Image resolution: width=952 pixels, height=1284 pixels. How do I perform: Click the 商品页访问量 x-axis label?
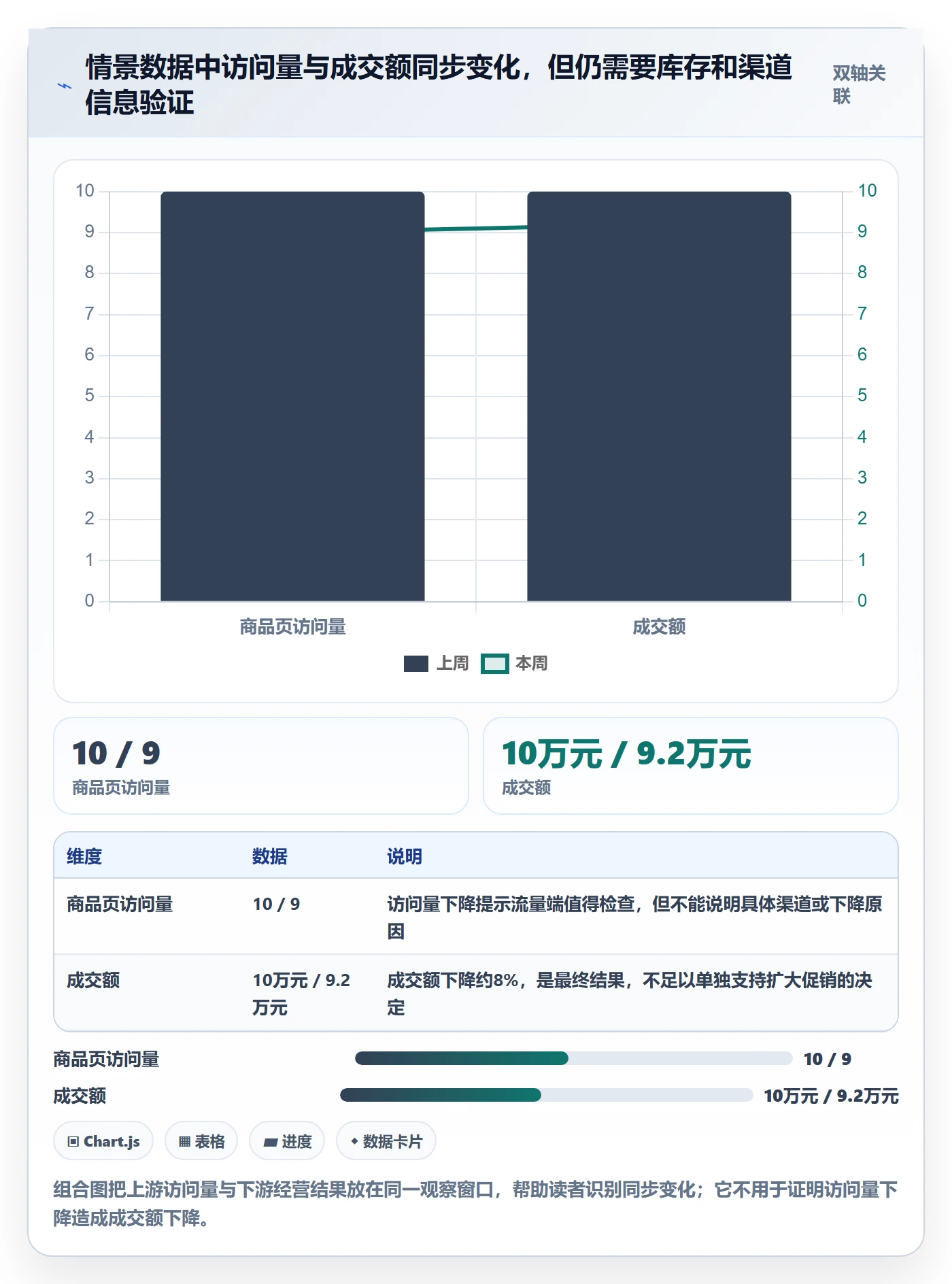(292, 626)
